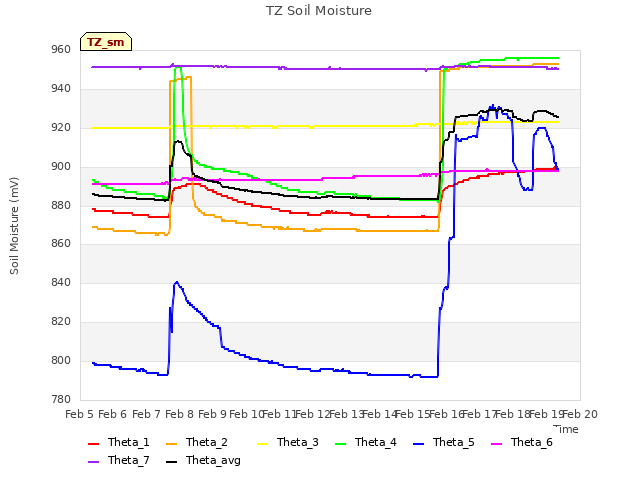Click the 900 y-axis tick label
This screenshot has height=480, width=640.
61,167
